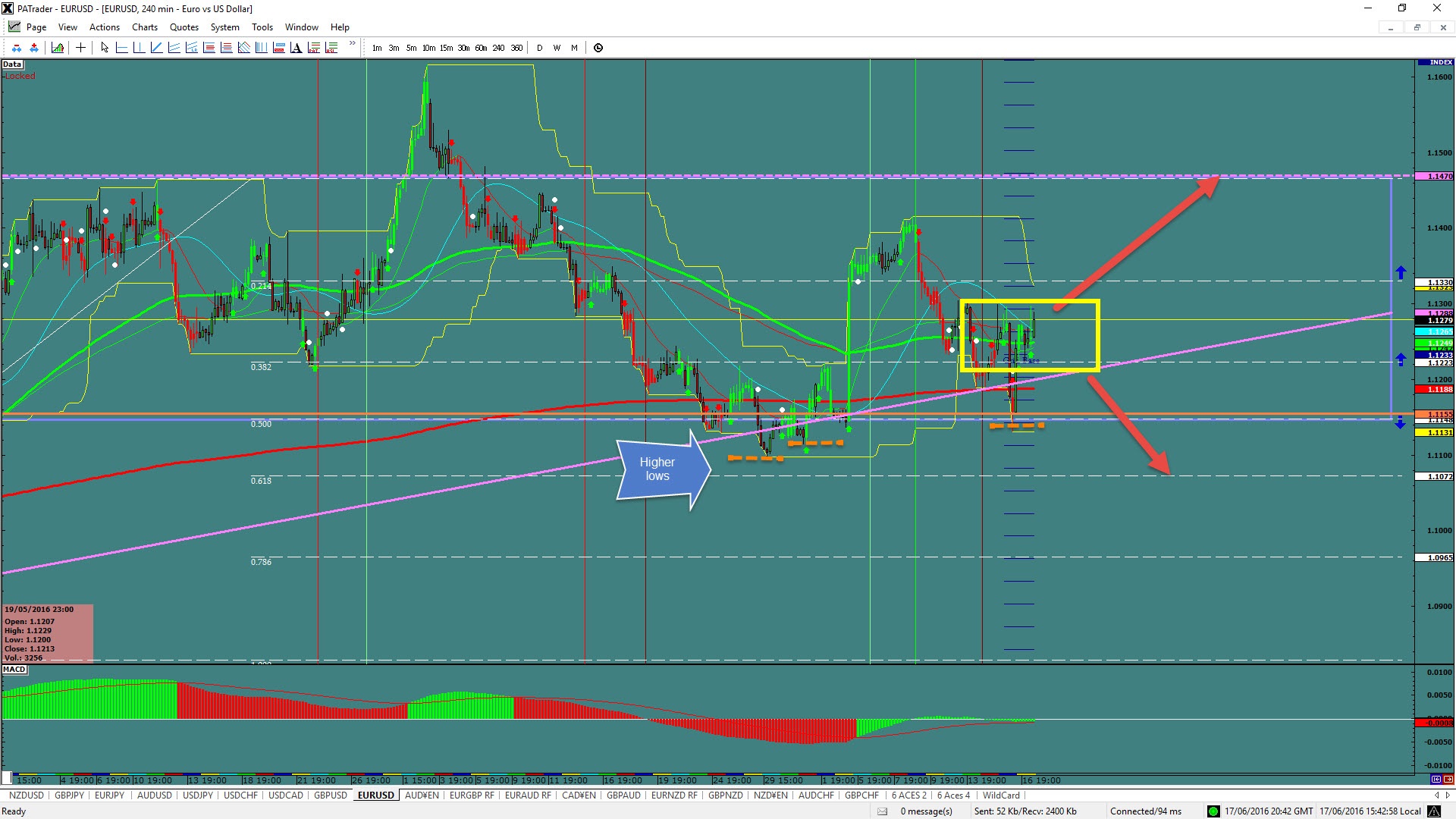Image resolution: width=1456 pixels, height=819 pixels.
Task: Switch to the EURGBP RF tab
Action: point(472,795)
